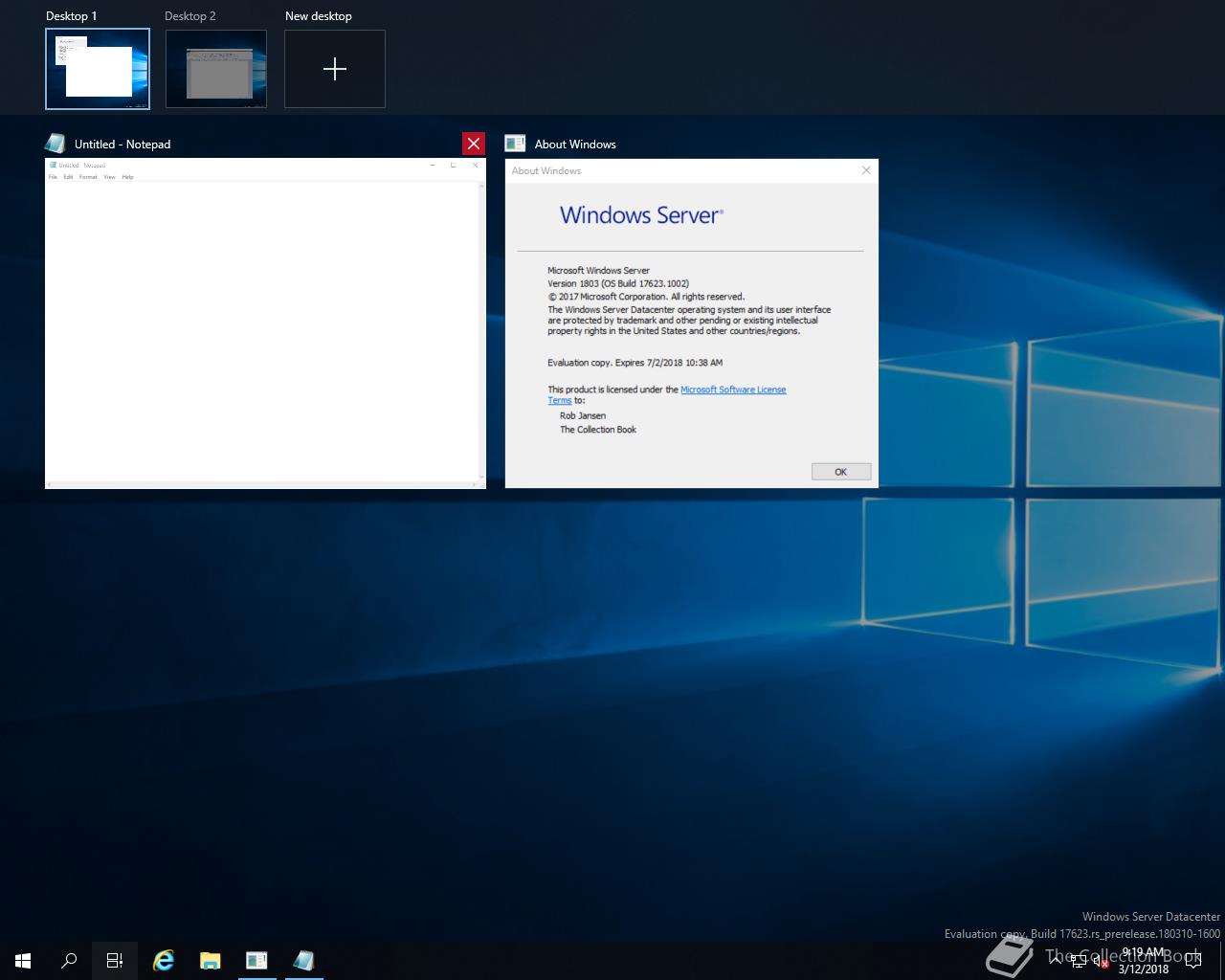Open Notepad View menu in preview
This screenshot has width=1225, height=980.
[x=109, y=177]
